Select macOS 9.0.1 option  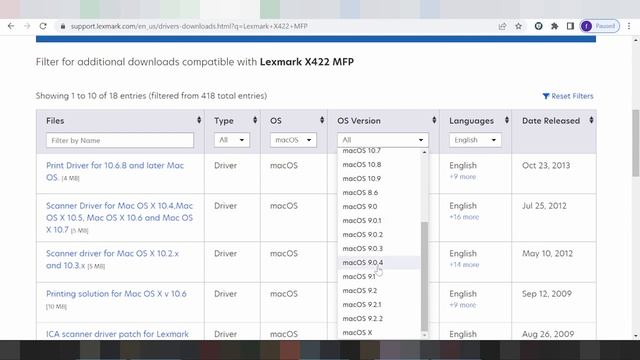379,220
